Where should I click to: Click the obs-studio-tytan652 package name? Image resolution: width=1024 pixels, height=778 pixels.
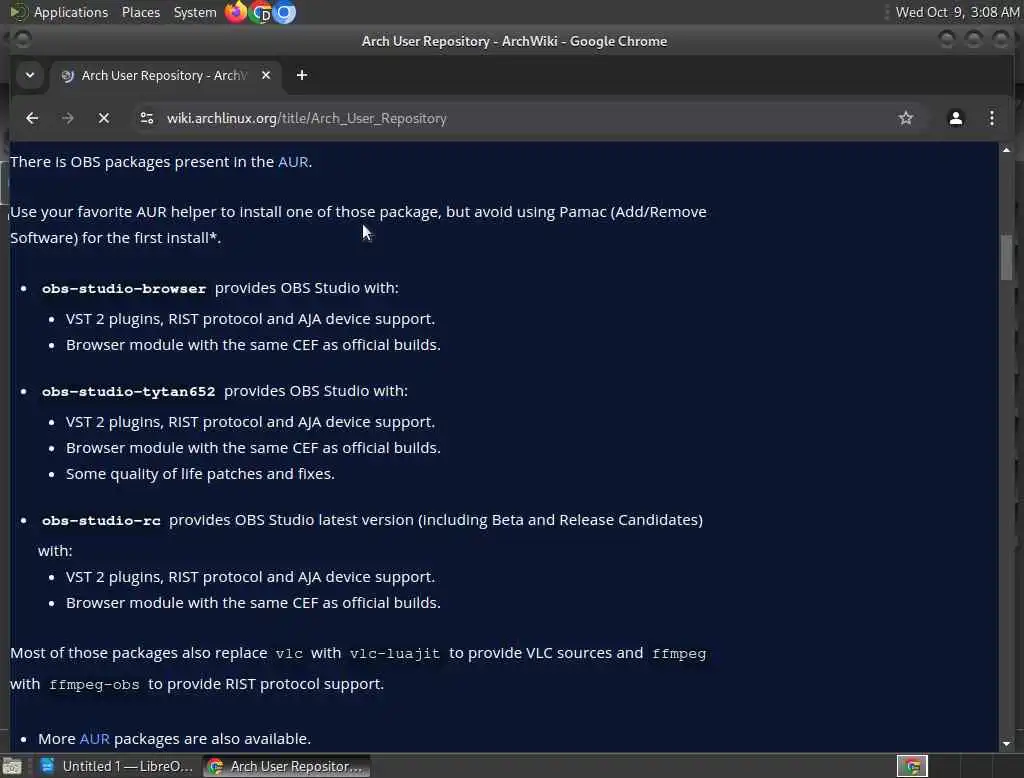(x=128, y=391)
